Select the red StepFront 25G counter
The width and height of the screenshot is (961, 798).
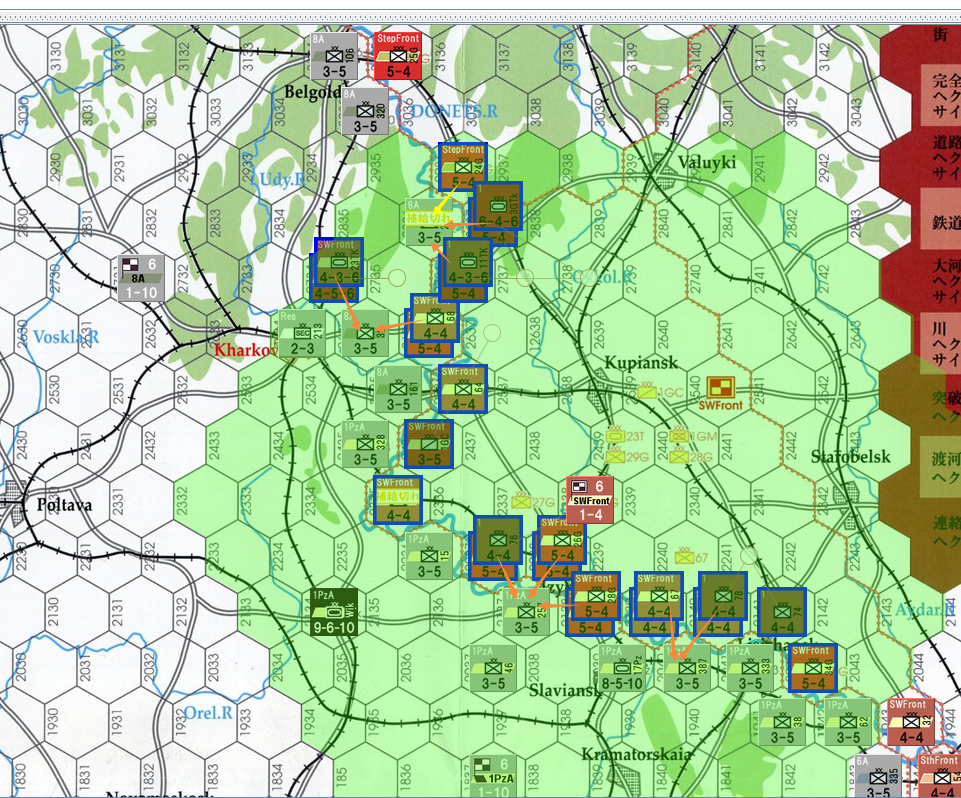(x=398, y=56)
